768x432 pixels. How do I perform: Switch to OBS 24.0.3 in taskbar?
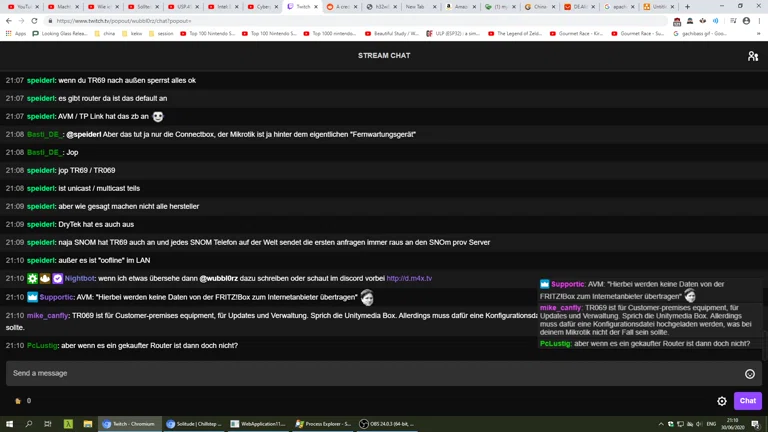[384, 424]
